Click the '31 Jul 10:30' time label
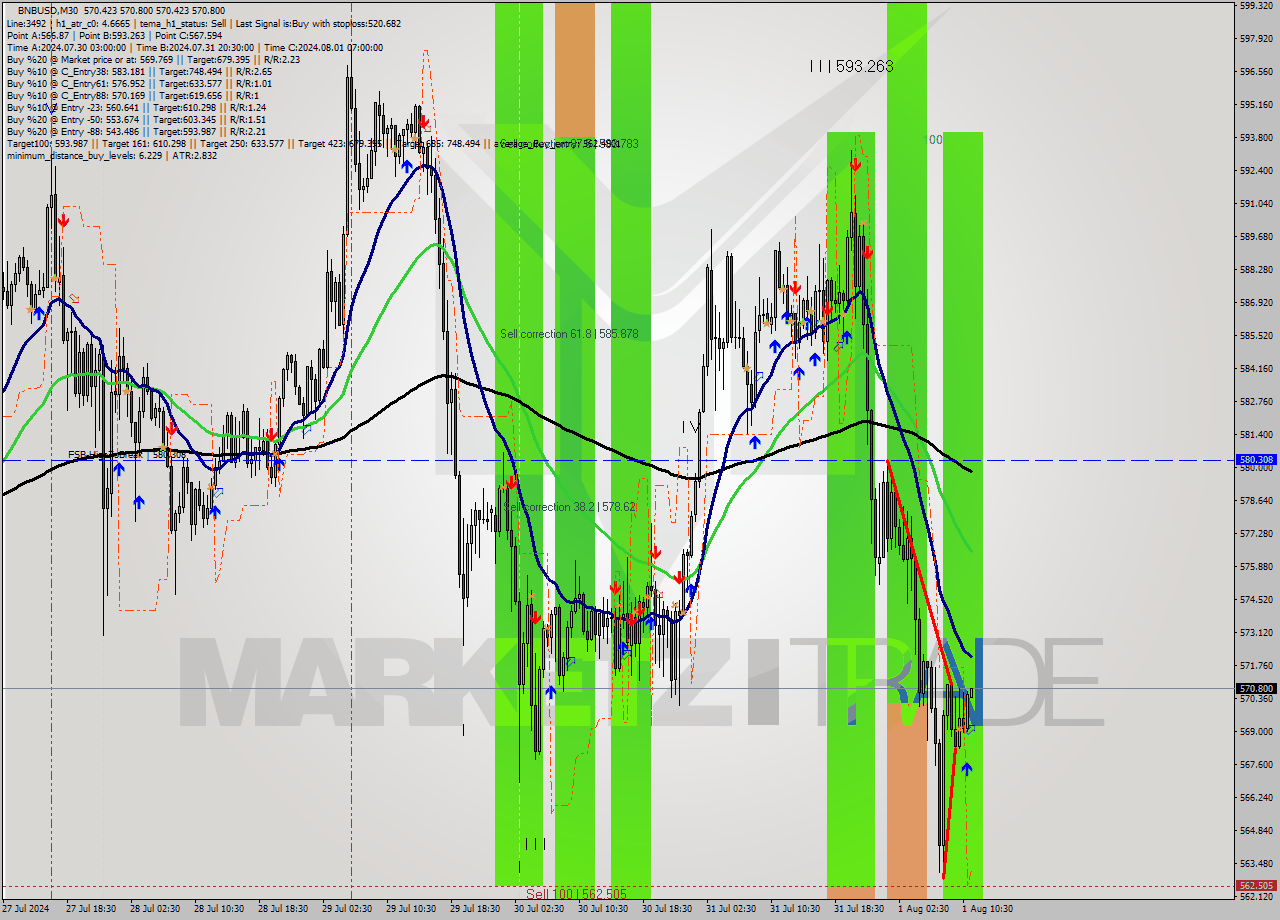The width and height of the screenshot is (1280, 920). click(795, 909)
